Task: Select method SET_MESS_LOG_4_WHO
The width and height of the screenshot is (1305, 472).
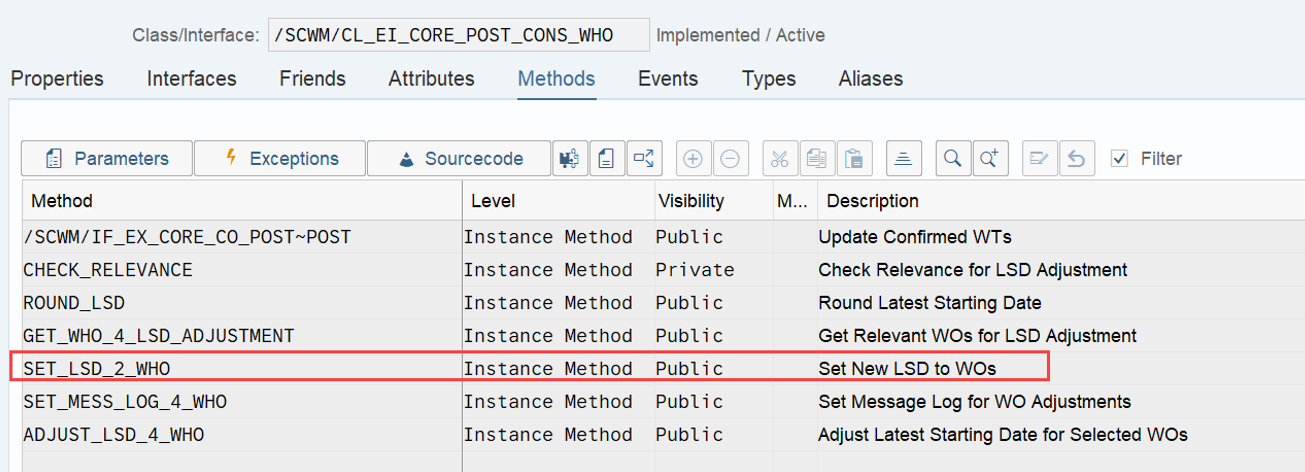Action: [125, 402]
